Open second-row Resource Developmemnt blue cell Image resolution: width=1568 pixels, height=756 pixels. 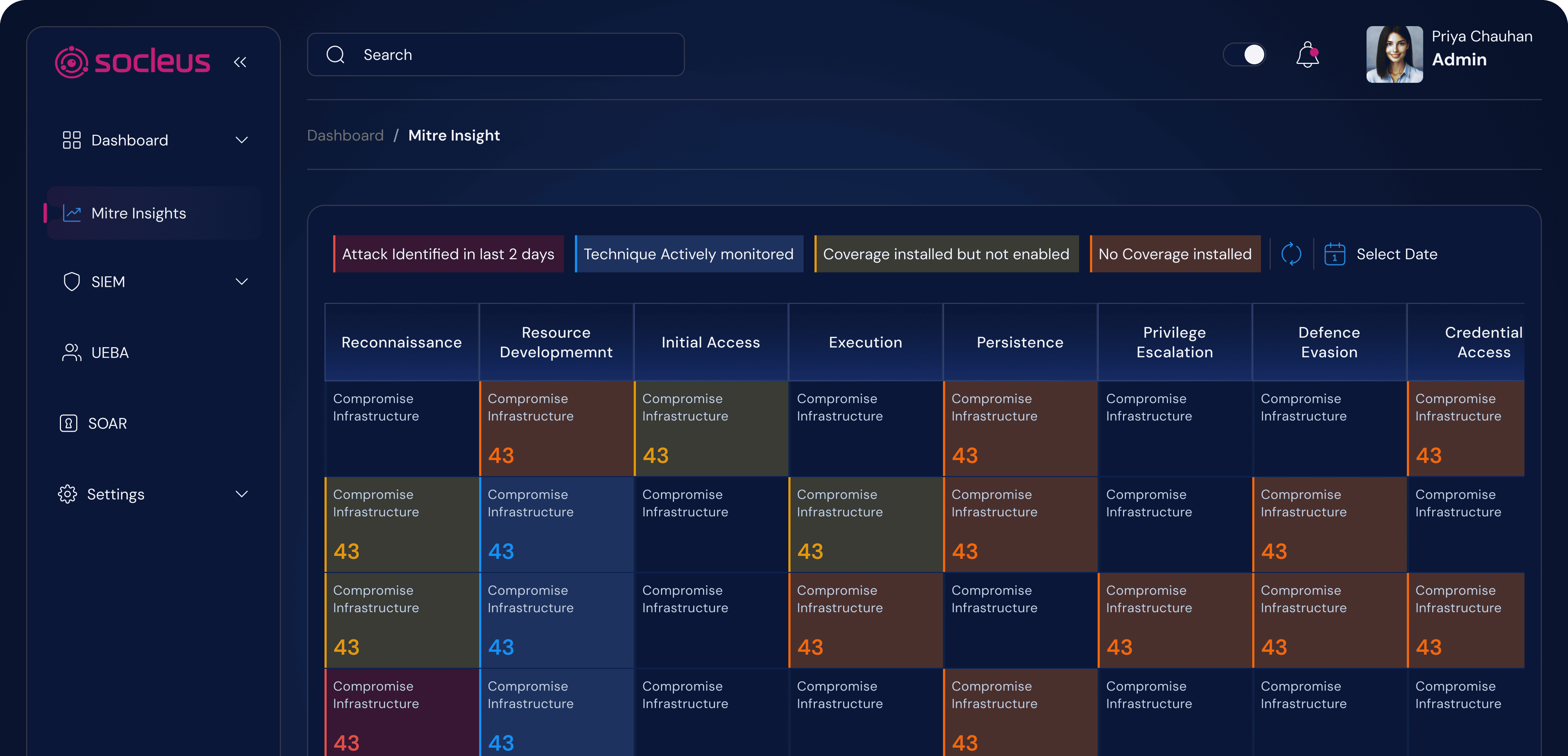(x=556, y=524)
